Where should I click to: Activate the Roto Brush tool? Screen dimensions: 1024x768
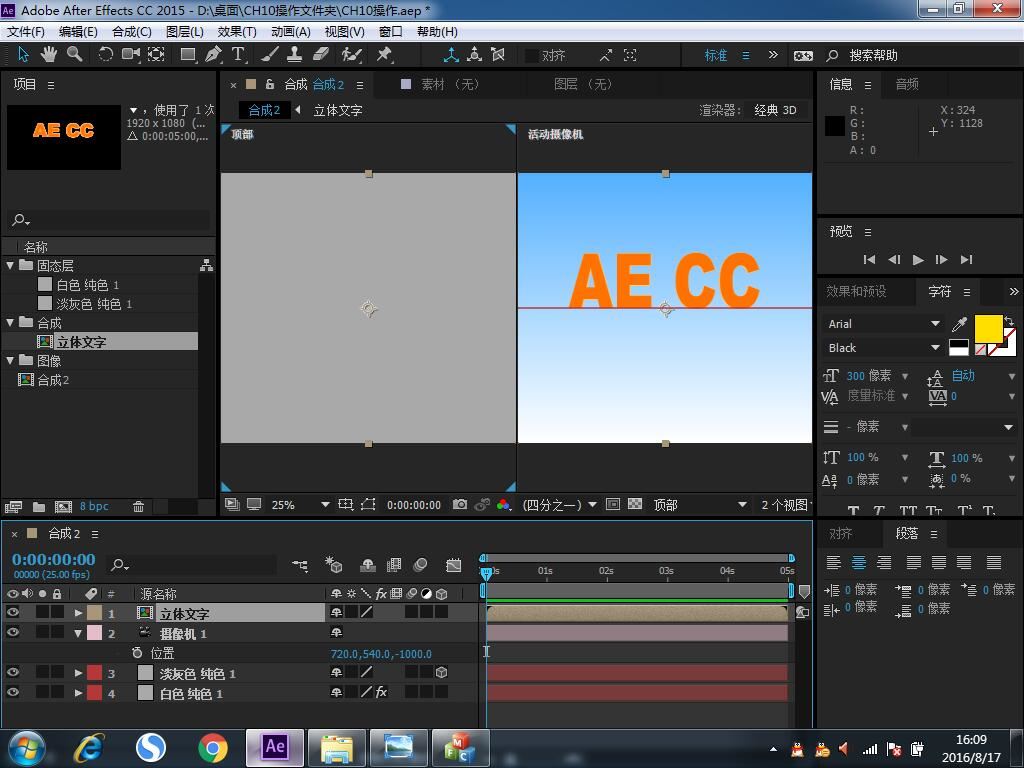352,55
